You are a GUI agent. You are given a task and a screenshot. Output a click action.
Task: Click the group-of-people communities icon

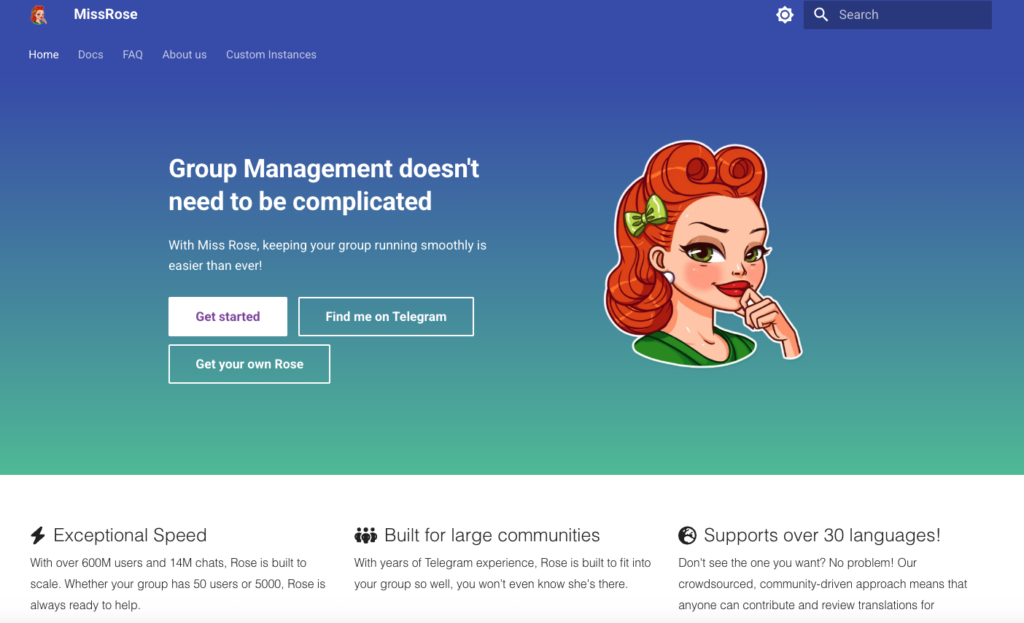point(368,535)
